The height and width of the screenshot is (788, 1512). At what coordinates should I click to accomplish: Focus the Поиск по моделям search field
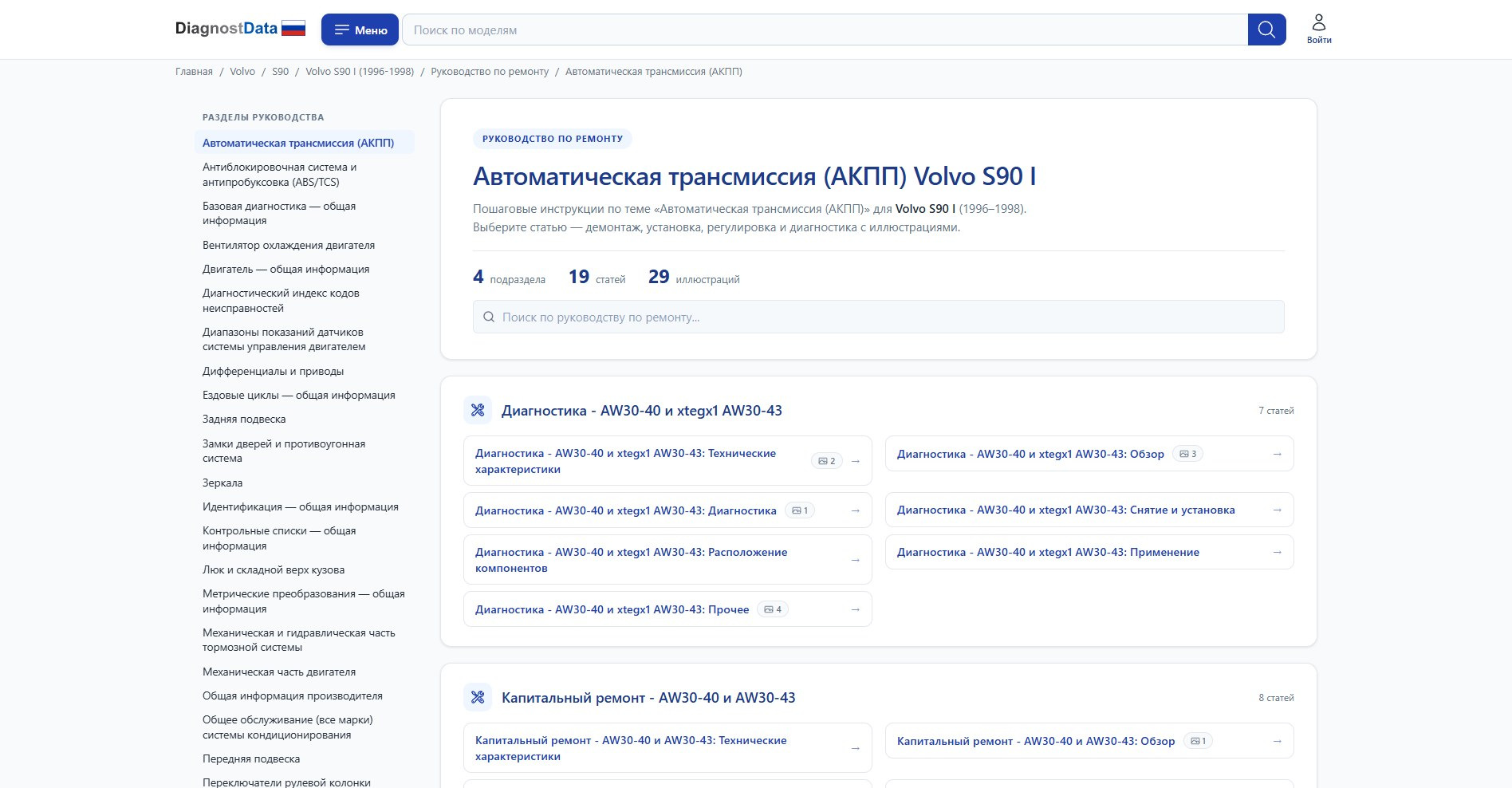(x=825, y=30)
